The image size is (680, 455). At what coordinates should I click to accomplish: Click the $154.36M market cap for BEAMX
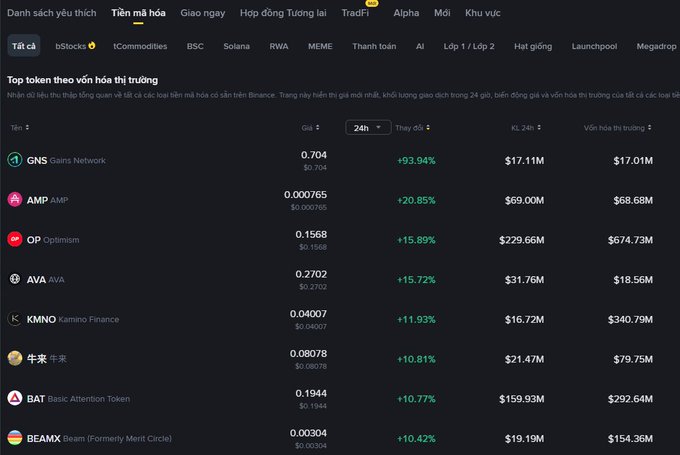click(630, 439)
